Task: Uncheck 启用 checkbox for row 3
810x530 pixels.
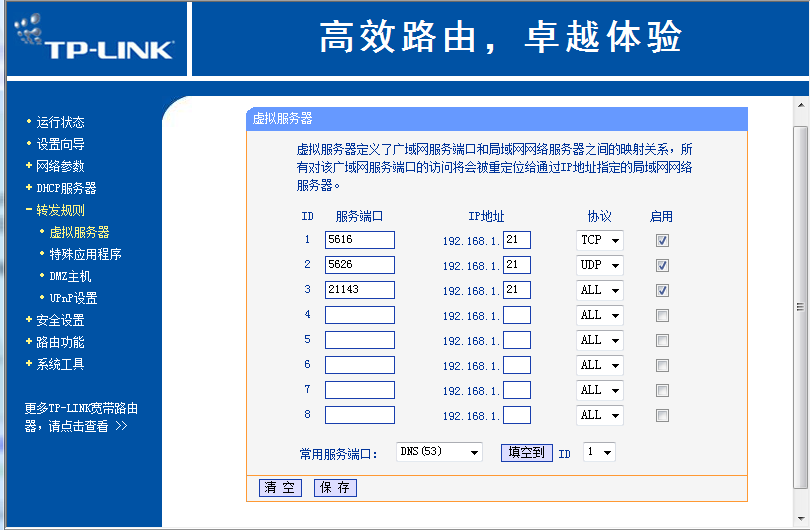Action: point(662,290)
